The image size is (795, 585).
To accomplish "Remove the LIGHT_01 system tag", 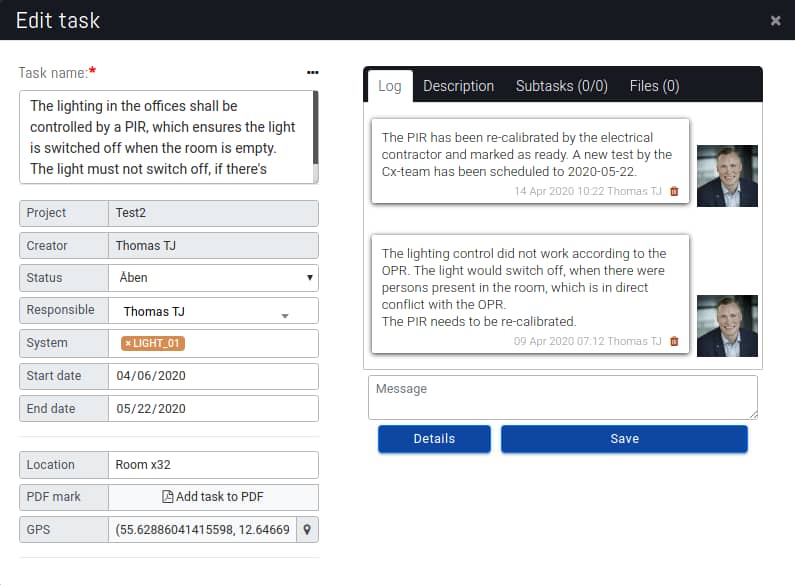I will click(128, 343).
